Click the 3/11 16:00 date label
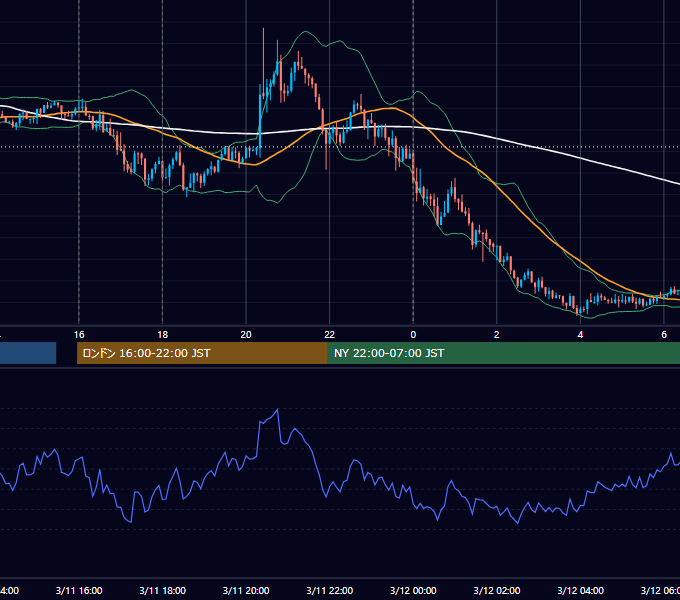Screen dimensions: 680x600 click(x=79, y=590)
